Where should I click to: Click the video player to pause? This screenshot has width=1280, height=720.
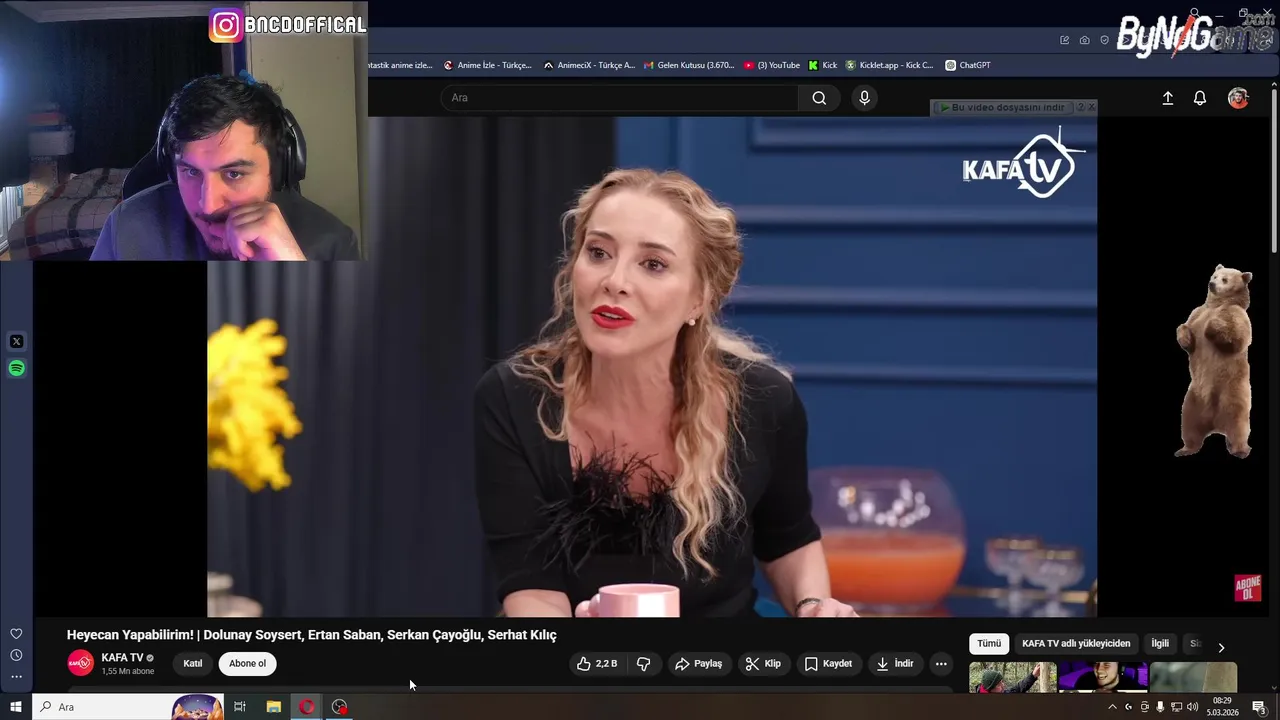[652, 366]
